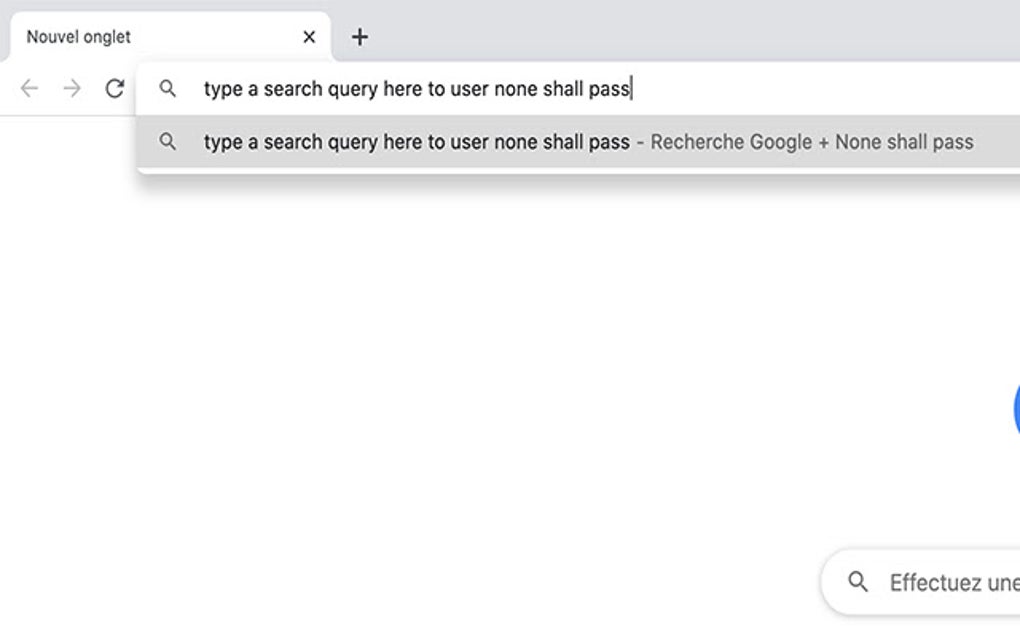Click the magnifier icon on the suggestion row
This screenshot has height=638, width=1020.
(x=170, y=141)
